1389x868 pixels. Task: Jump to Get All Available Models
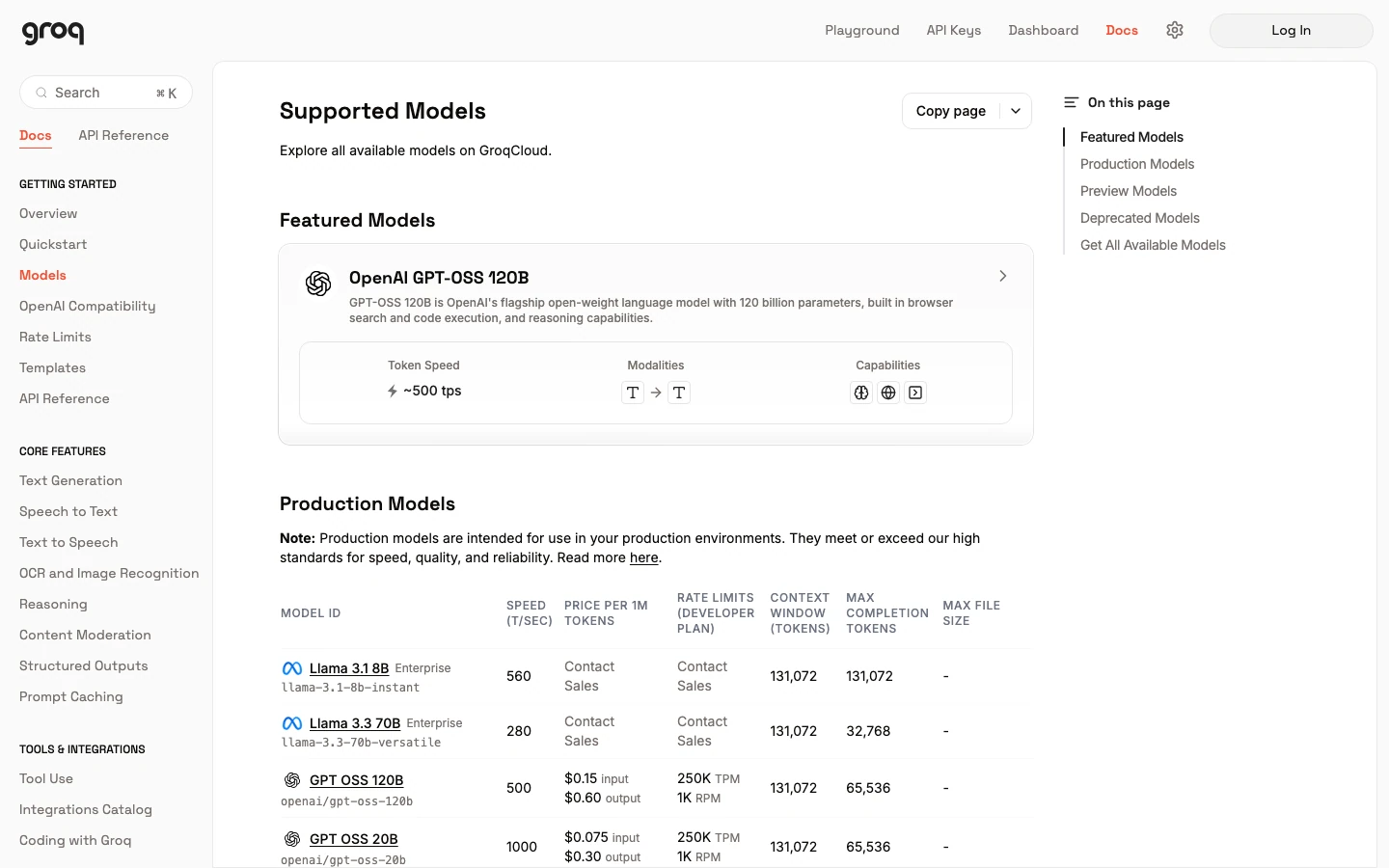tap(1153, 245)
